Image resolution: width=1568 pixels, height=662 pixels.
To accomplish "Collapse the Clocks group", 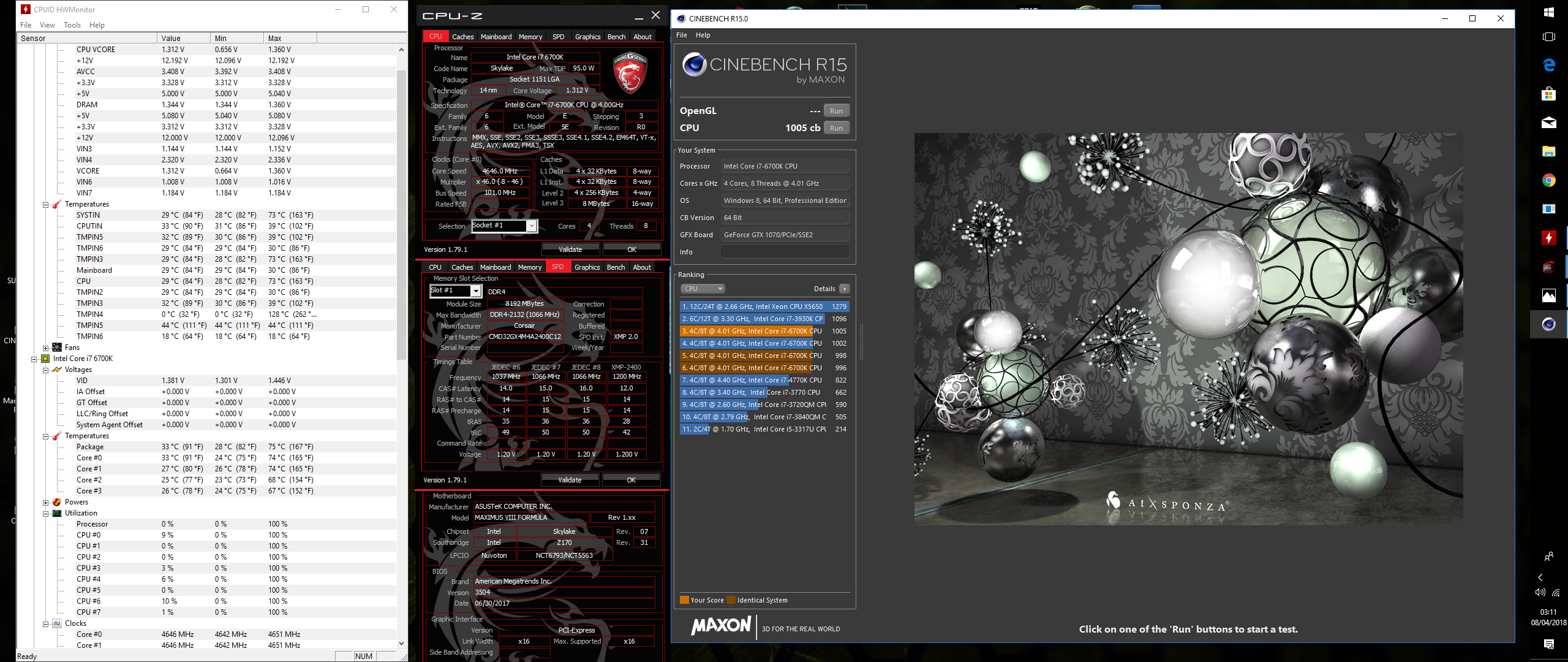I will [x=45, y=624].
